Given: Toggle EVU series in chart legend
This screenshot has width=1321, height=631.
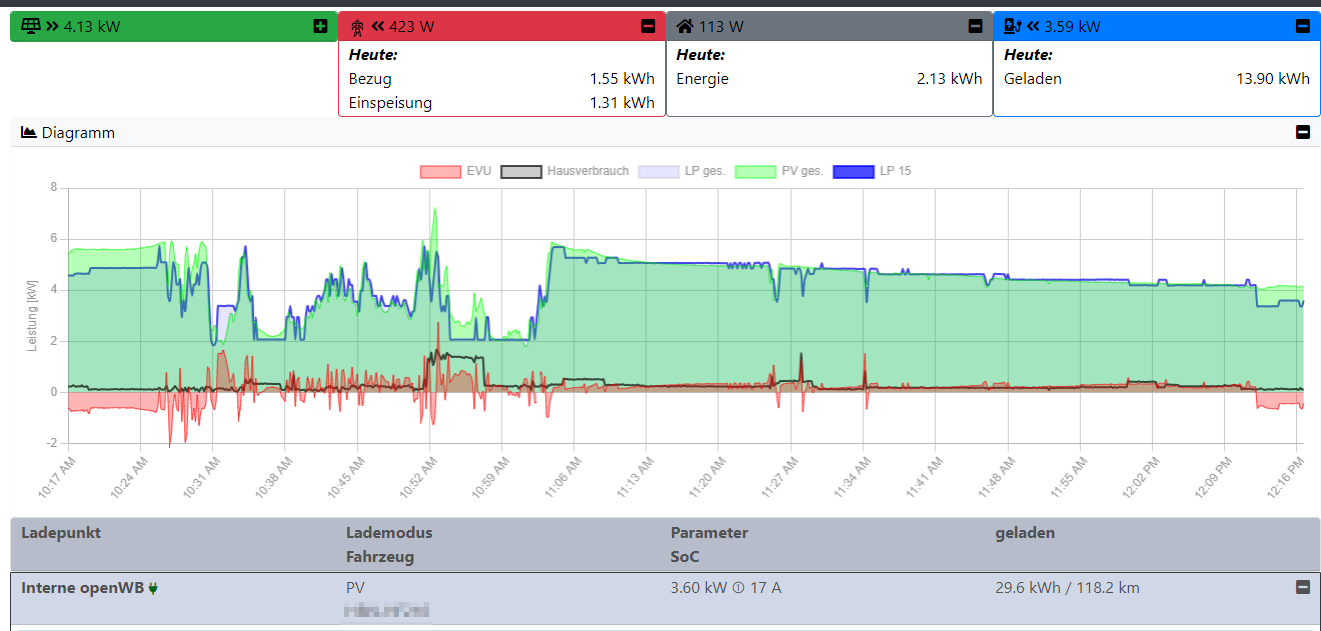Looking at the screenshot, I should pos(455,171).
